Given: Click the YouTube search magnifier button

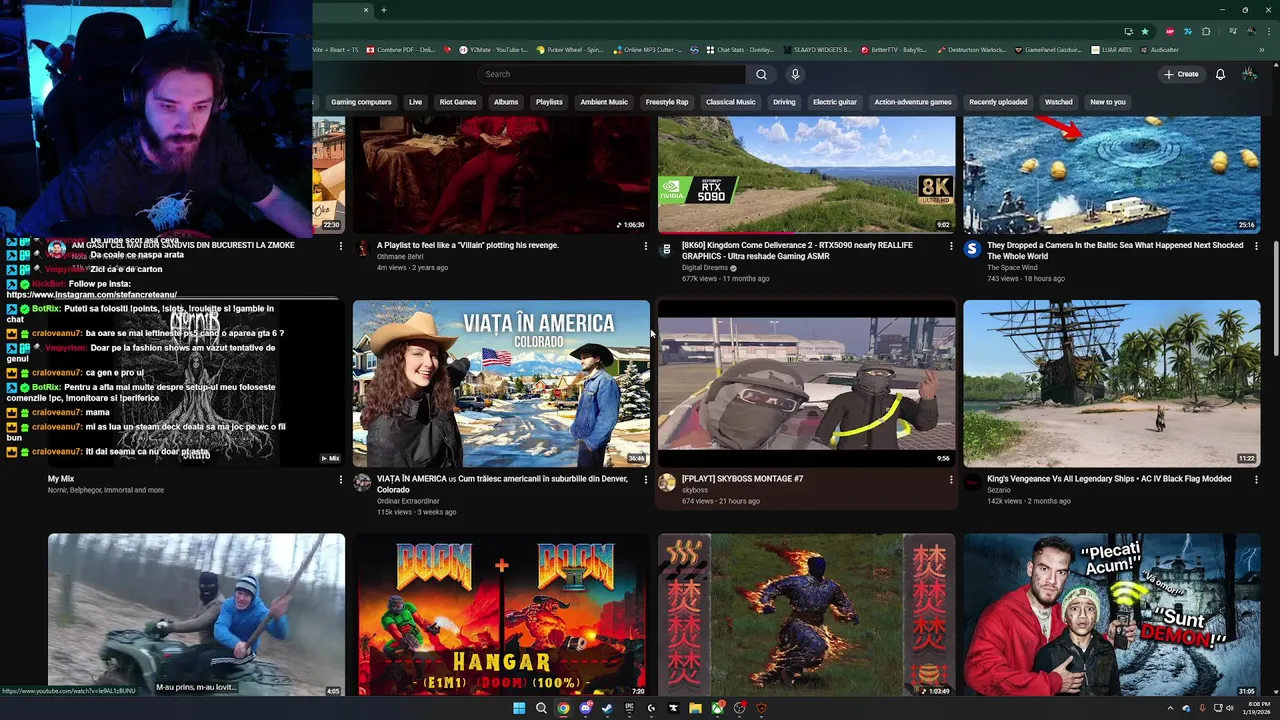Looking at the screenshot, I should point(761,74).
